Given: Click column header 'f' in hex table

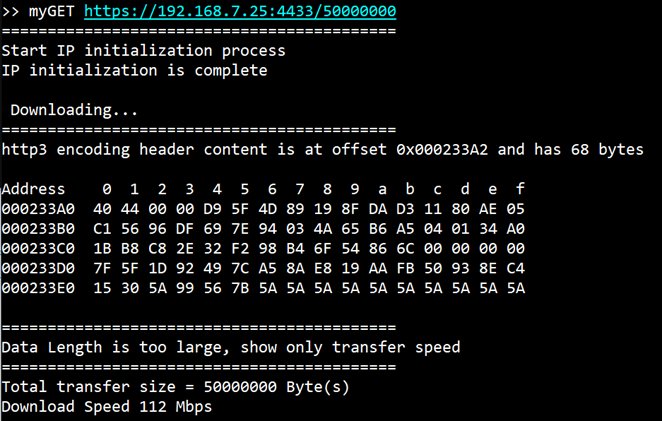Looking at the screenshot, I should (x=520, y=189).
